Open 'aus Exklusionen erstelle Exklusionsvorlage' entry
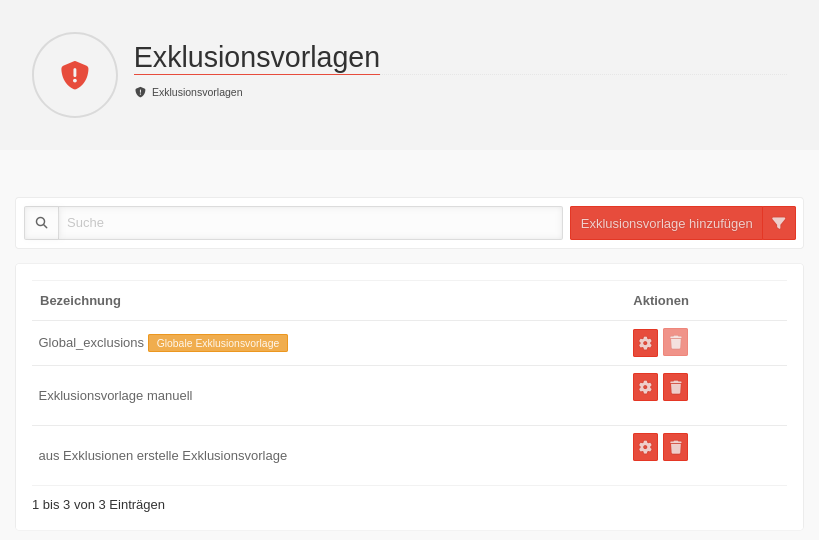Image resolution: width=819 pixels, height=540 pixels. [162, 455]
